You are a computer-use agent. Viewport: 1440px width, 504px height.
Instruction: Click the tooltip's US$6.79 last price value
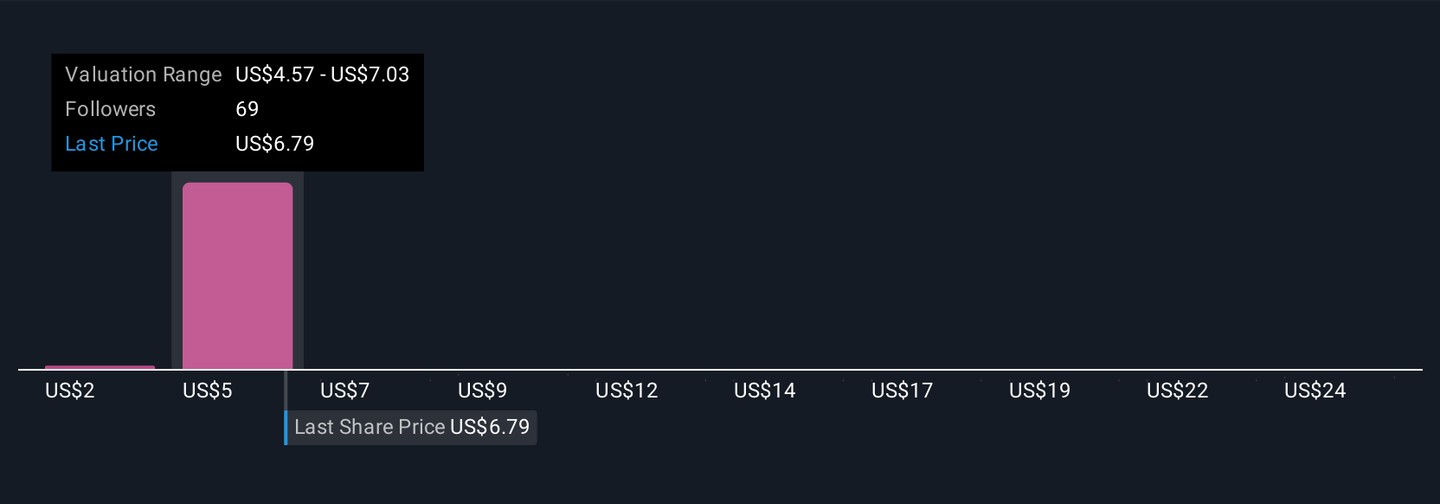[275, 144]
